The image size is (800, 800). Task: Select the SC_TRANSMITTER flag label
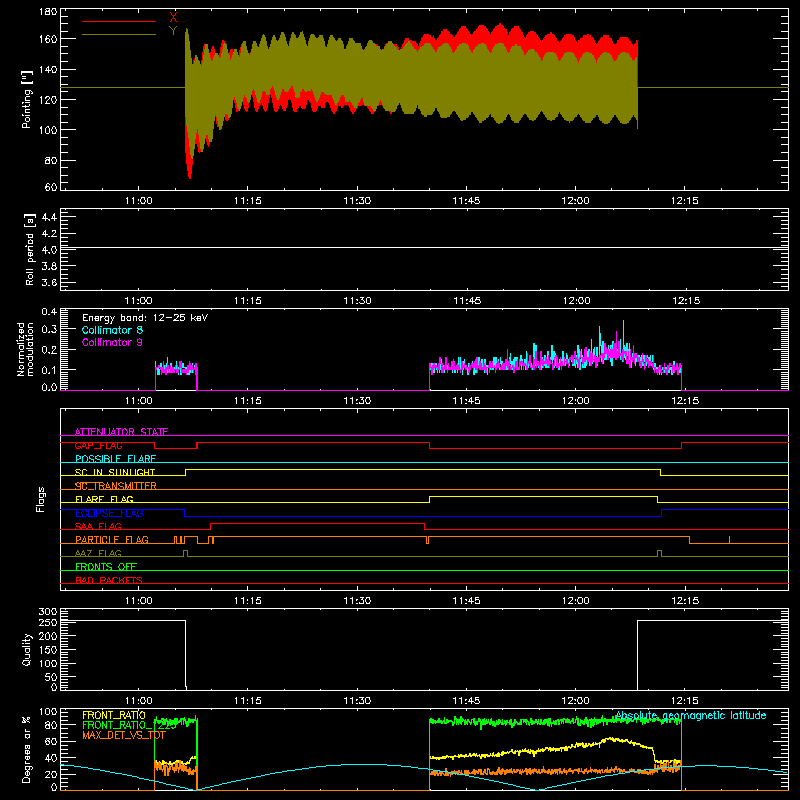[115, 486]
